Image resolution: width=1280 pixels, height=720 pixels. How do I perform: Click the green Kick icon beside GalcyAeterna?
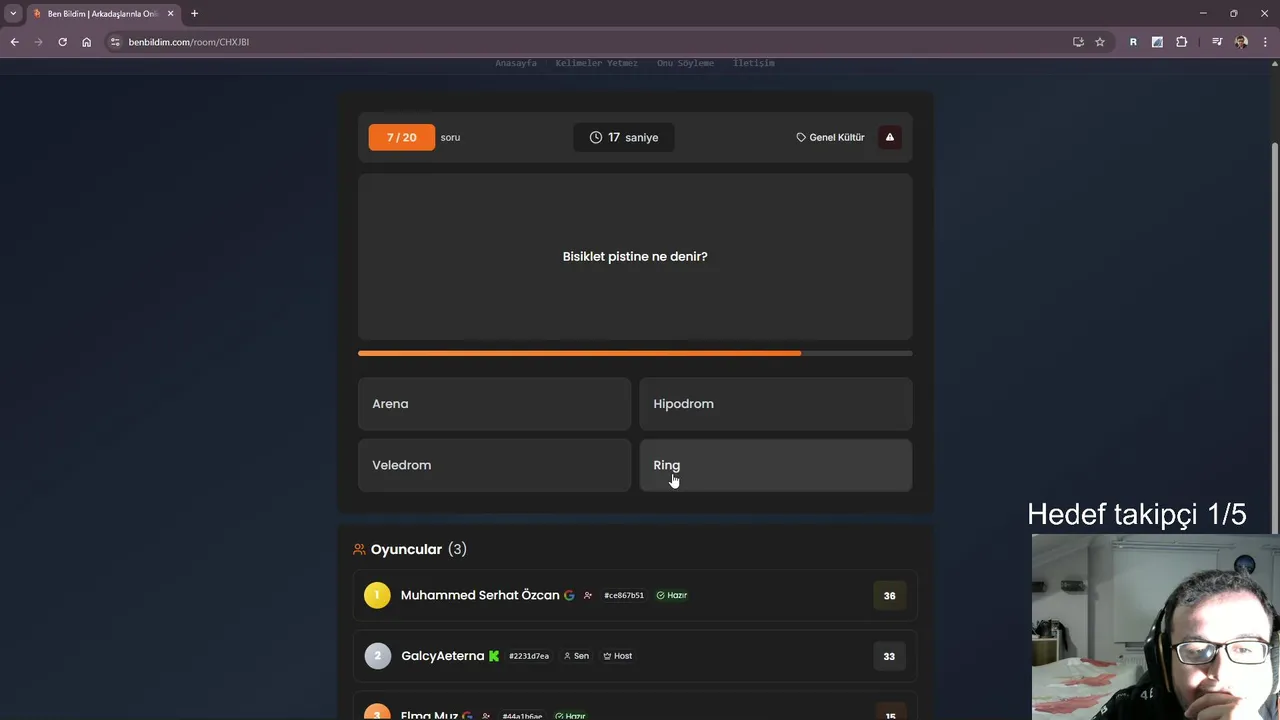click(x=494, y=656)
